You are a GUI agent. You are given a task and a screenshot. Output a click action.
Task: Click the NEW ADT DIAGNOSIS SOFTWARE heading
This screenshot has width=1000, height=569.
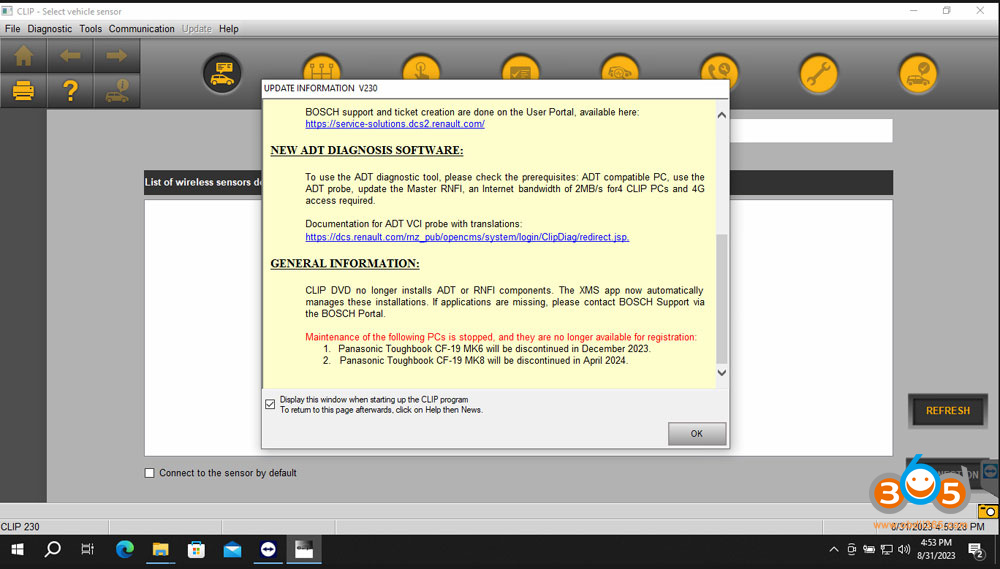pos(367,151)
